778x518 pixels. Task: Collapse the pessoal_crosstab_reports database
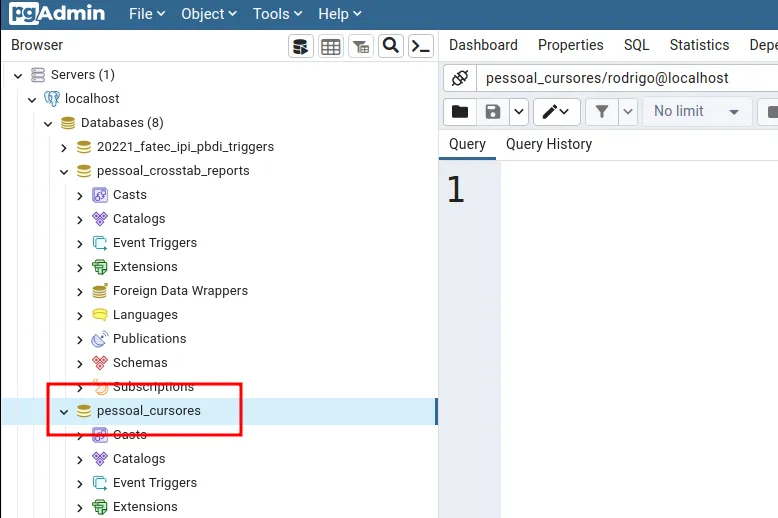(x=64, y=172)
